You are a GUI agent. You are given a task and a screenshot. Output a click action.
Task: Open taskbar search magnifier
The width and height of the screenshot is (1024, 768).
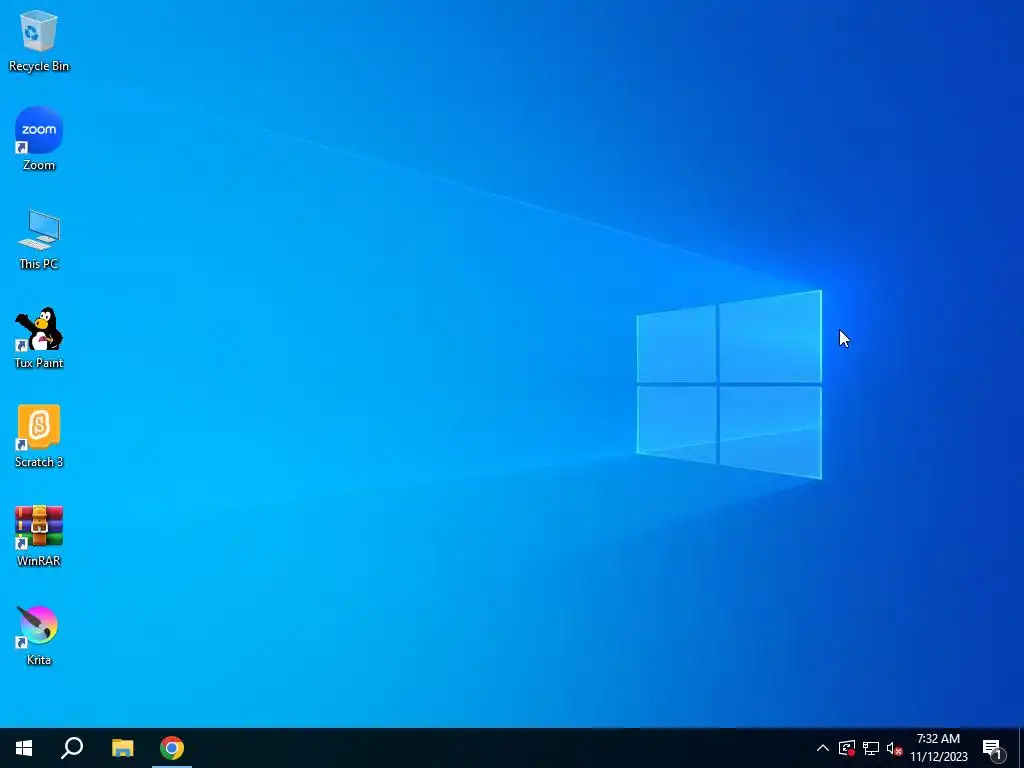click(72, 748)
